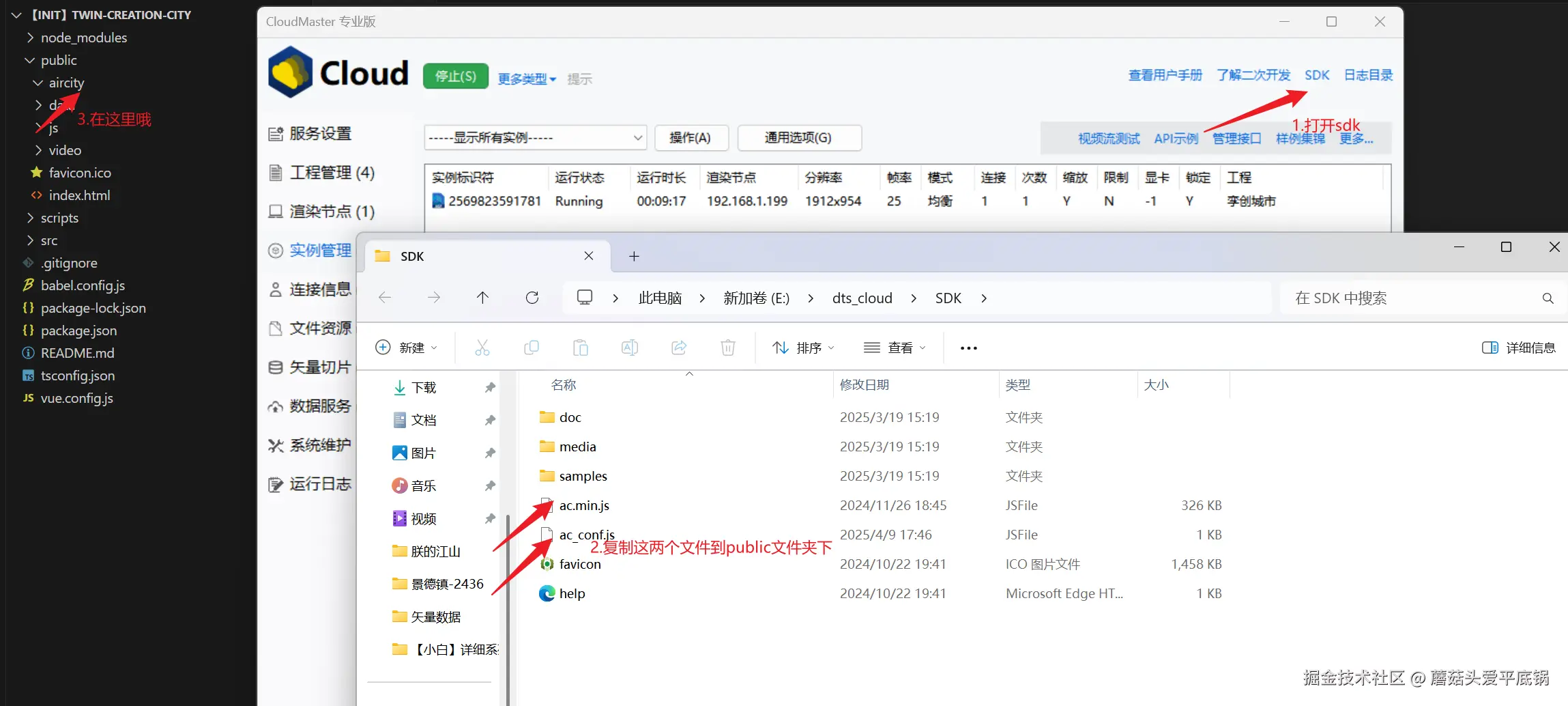Click the Cut scissors icon in Explorer toolbar

click(482, 348)
